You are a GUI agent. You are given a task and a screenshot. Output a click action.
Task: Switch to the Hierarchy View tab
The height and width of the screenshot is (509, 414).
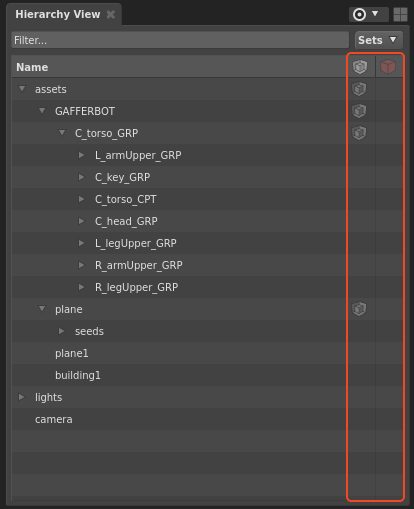[x=58, y=14]
